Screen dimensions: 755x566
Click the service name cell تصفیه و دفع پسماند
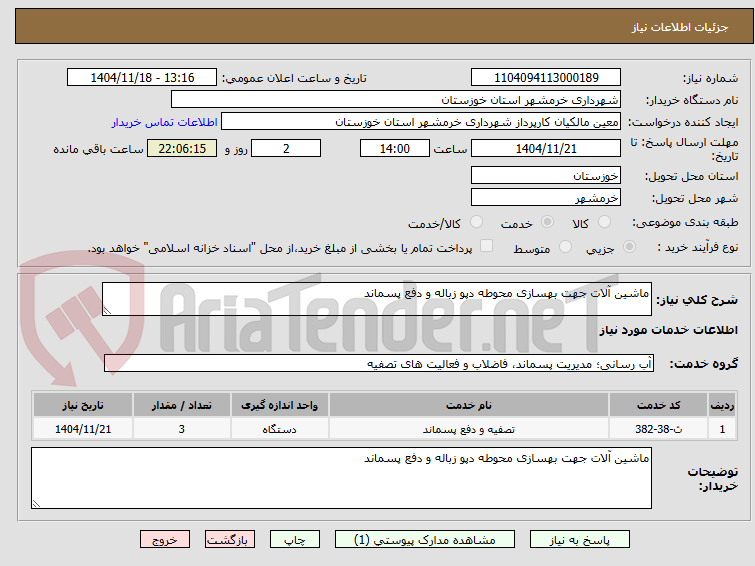click(x=469, y=429)
